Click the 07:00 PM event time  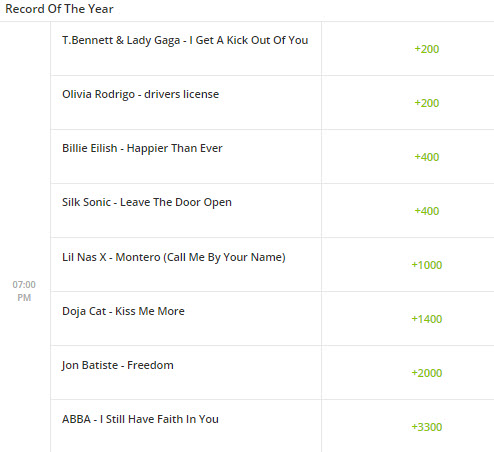click(x=24, y=291)
